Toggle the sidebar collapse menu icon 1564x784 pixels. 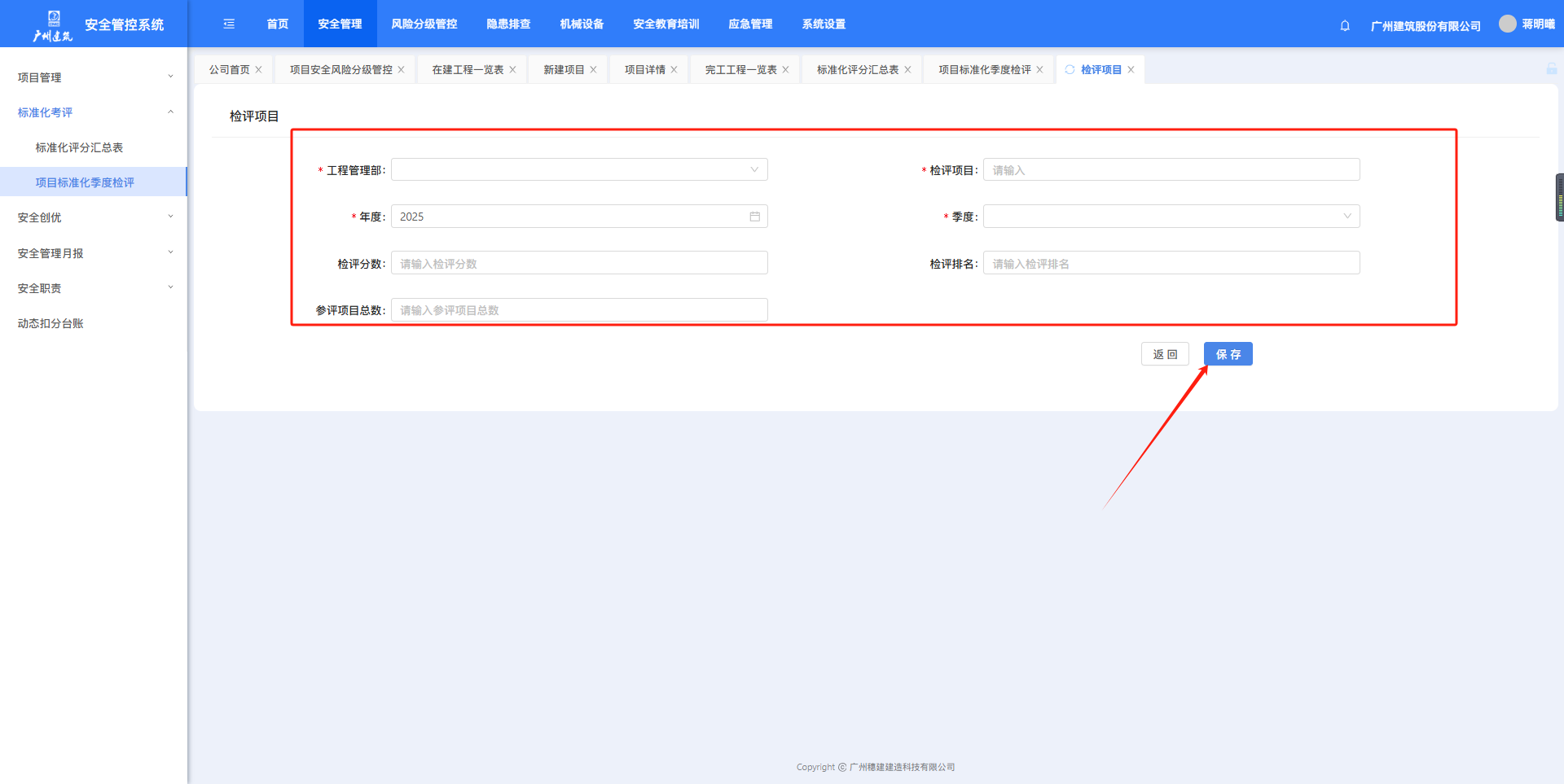pos(229,24)
